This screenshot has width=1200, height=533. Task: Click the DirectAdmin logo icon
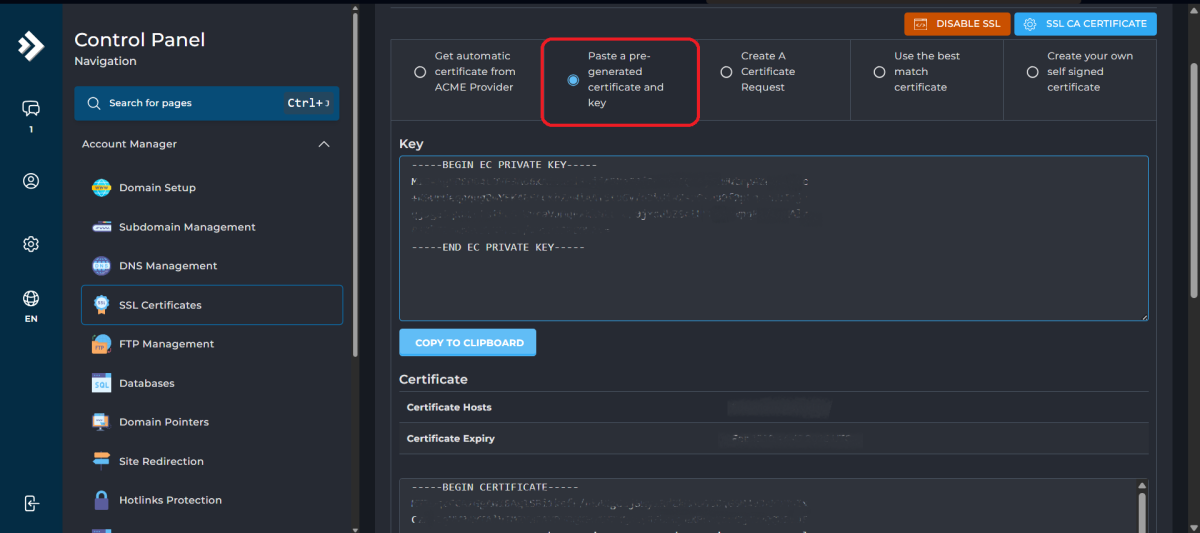tap(31, 46)
